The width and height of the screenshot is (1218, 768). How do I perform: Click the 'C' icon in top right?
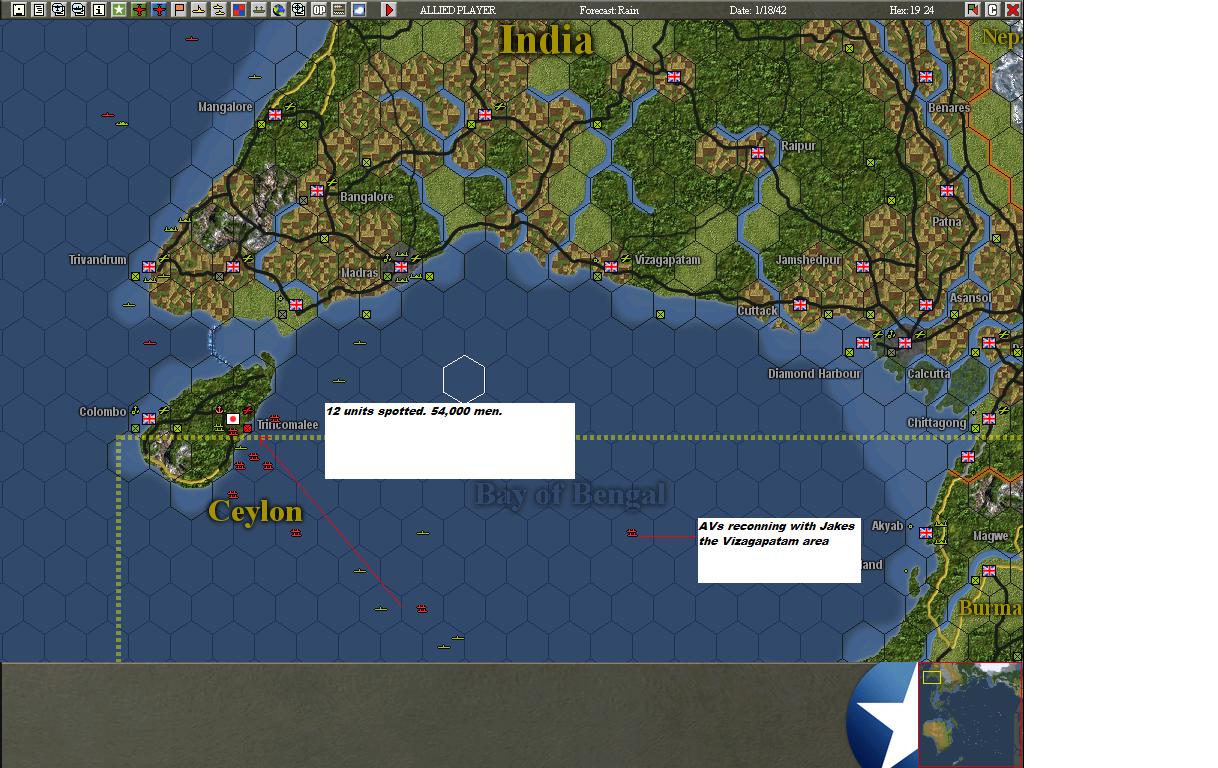click(x=993, y=9)
